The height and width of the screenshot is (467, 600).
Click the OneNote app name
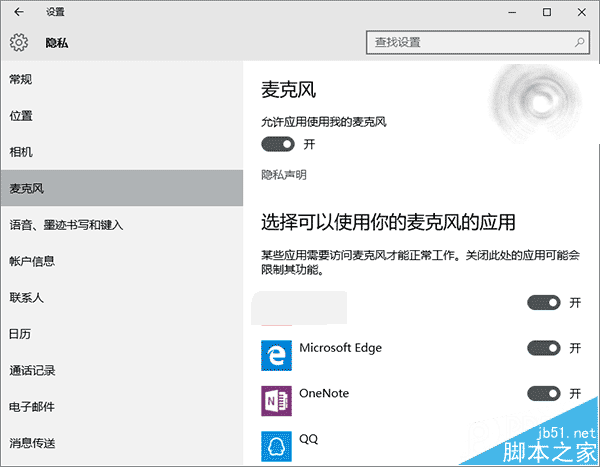click(324, 393)
